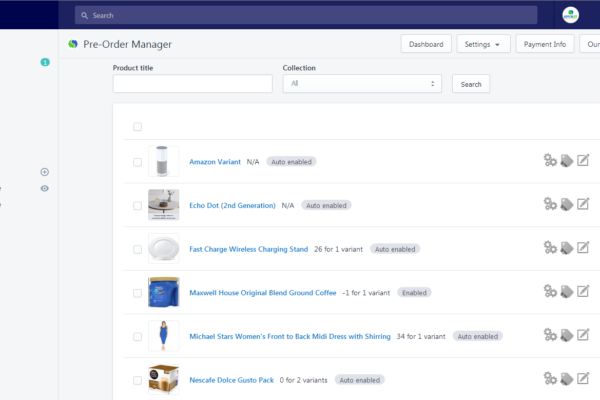Click tag icon for Fast Charge Wireless Stand
Screen dimensions: 600x400
pos(567,248)
